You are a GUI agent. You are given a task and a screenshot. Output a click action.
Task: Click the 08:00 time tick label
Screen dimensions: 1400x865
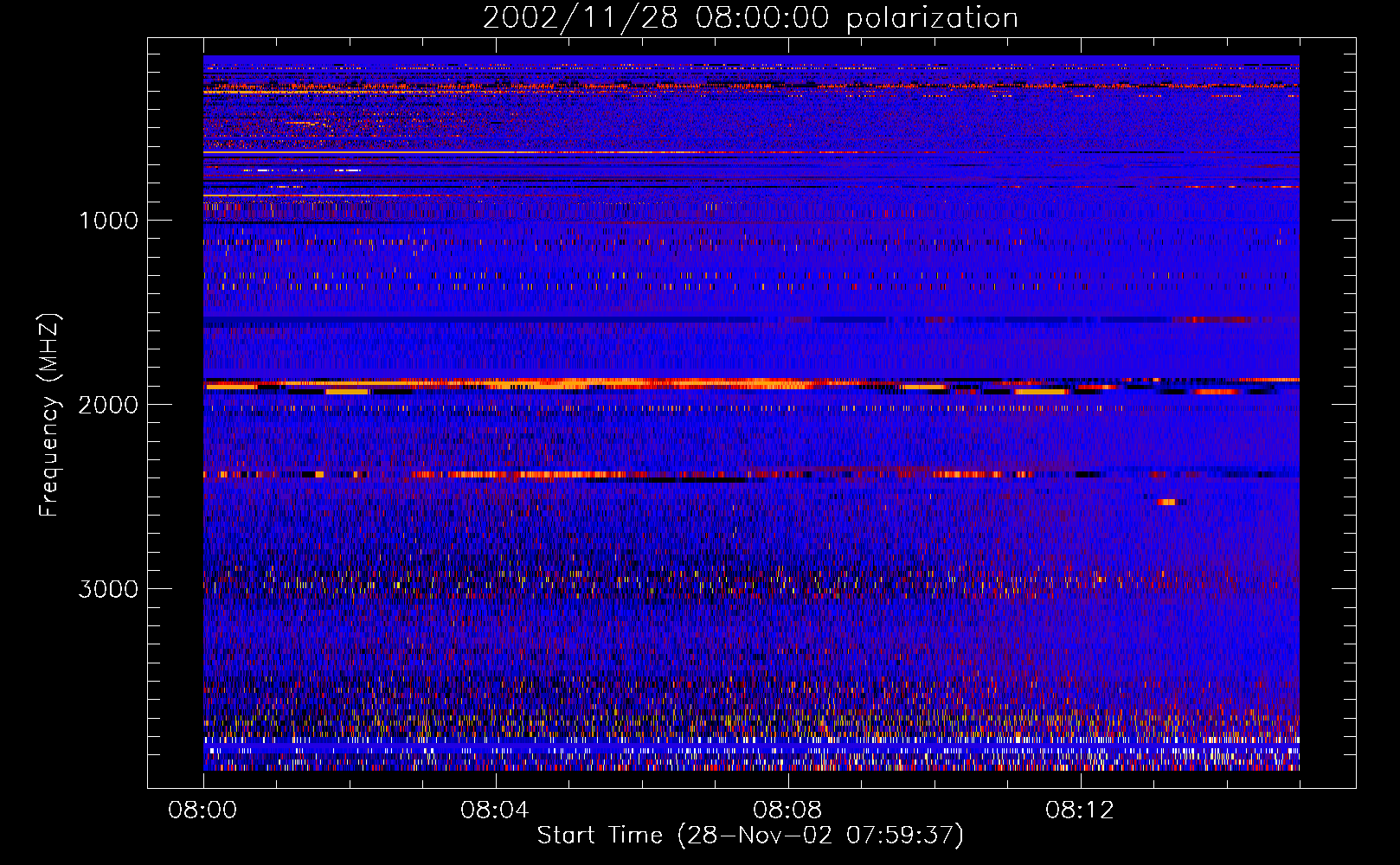coord(202,811)
